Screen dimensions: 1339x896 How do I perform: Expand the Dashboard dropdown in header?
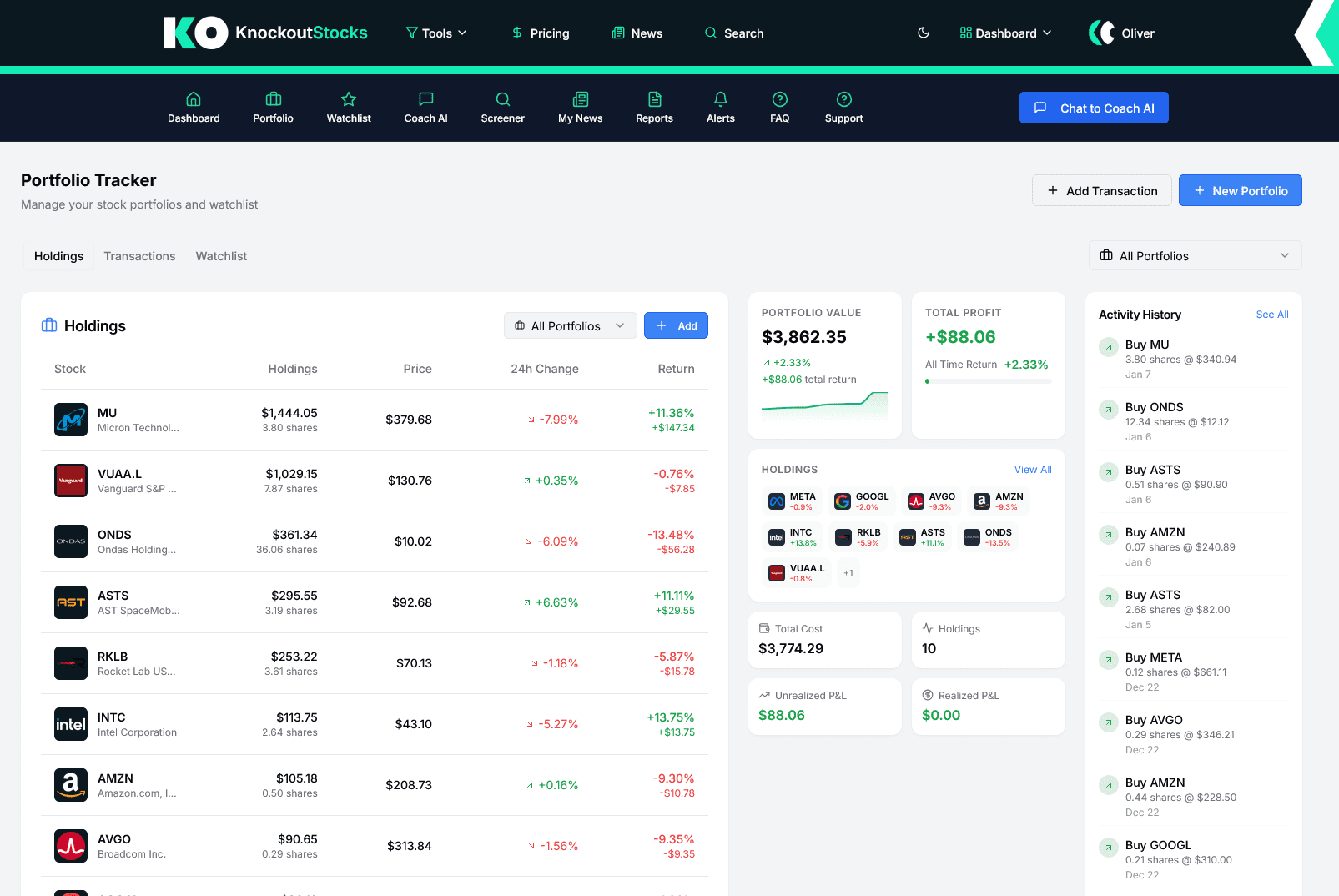coord(1005,33)
